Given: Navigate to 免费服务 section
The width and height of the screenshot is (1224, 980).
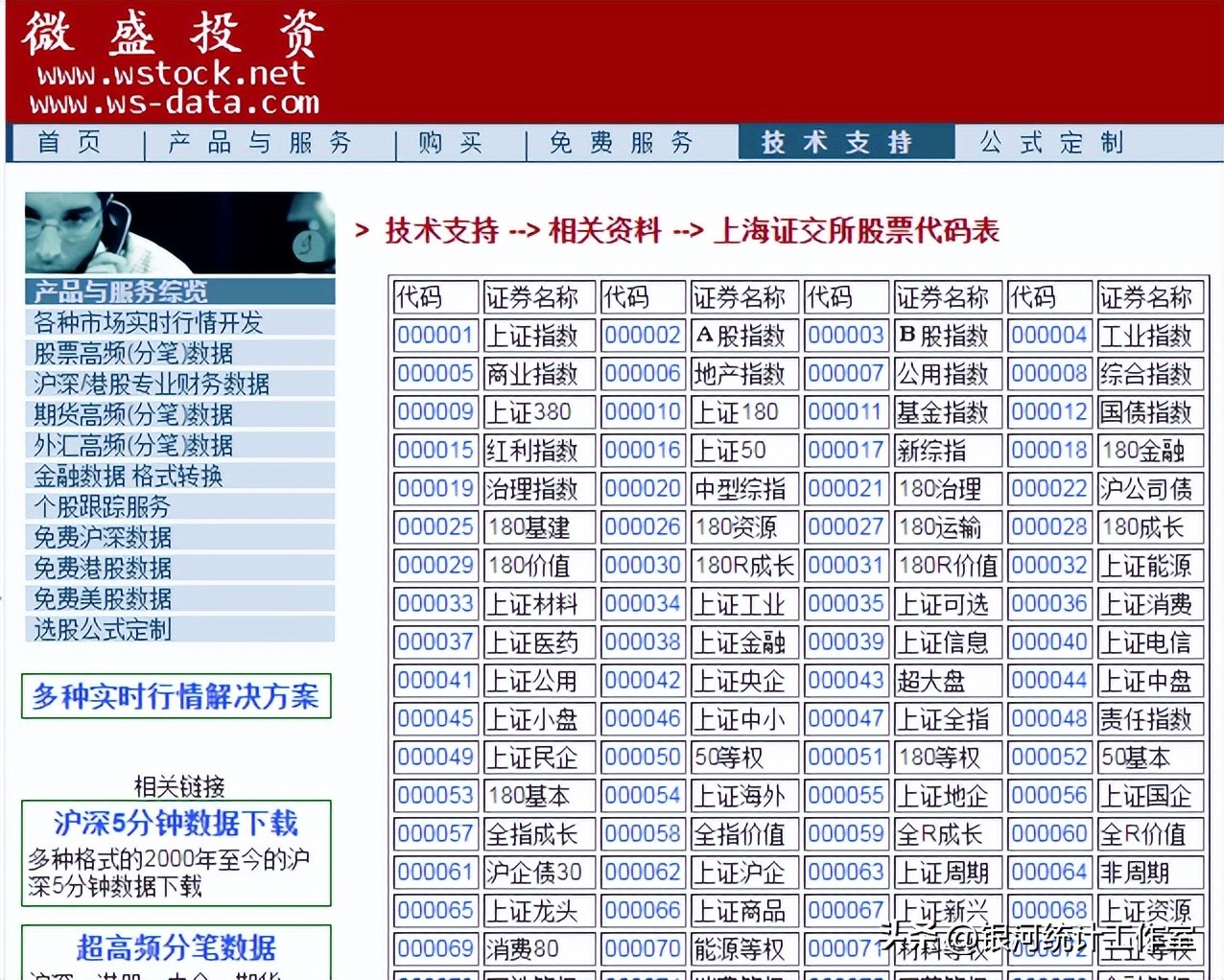Looking at the screenshot, I should click(x=624, y=142).
